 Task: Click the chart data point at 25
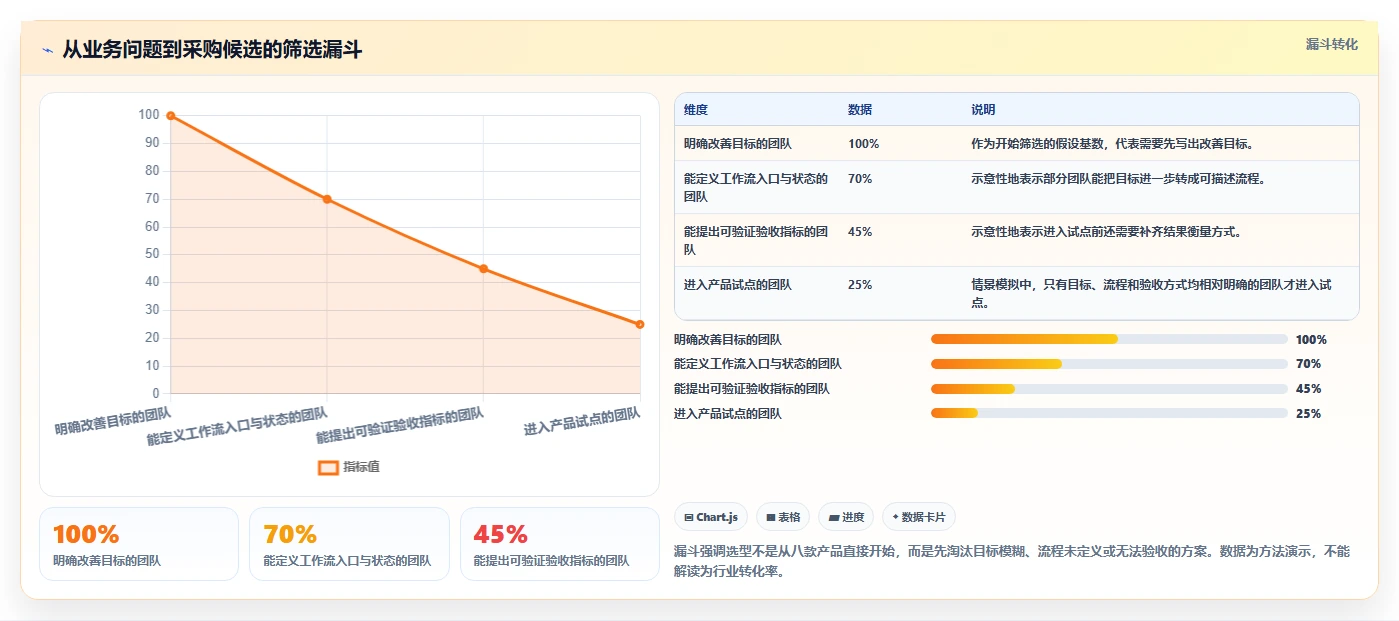point(640,324)
